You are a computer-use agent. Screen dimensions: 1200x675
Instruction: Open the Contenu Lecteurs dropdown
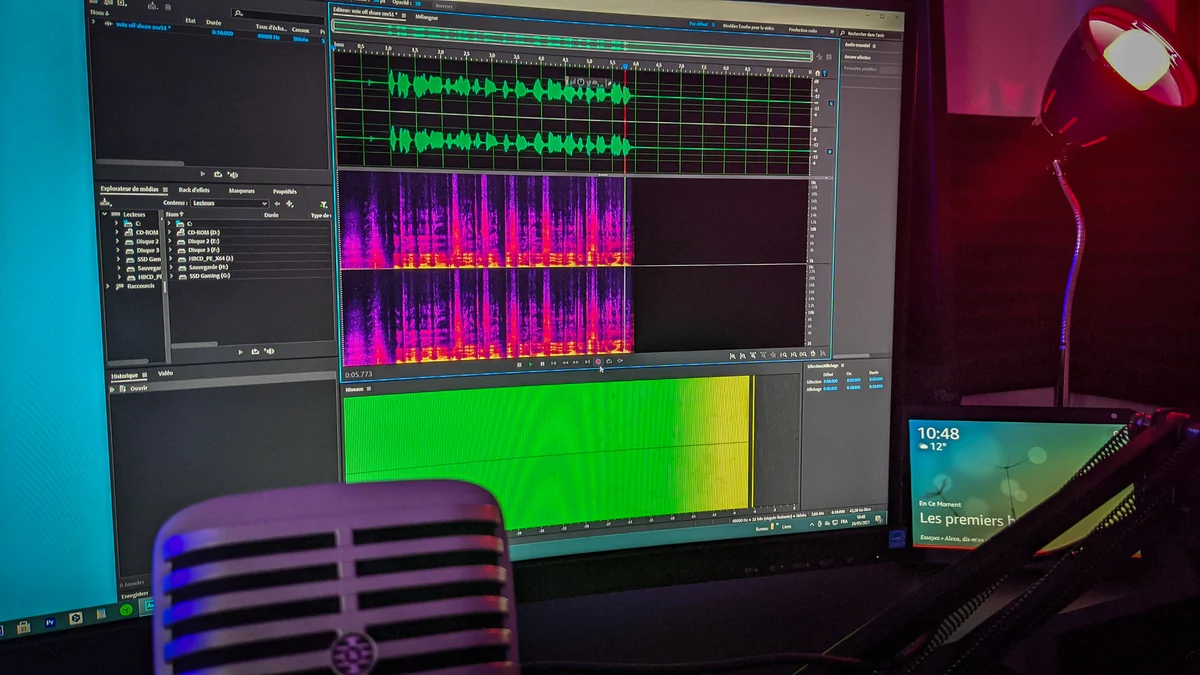coord(230,203)
